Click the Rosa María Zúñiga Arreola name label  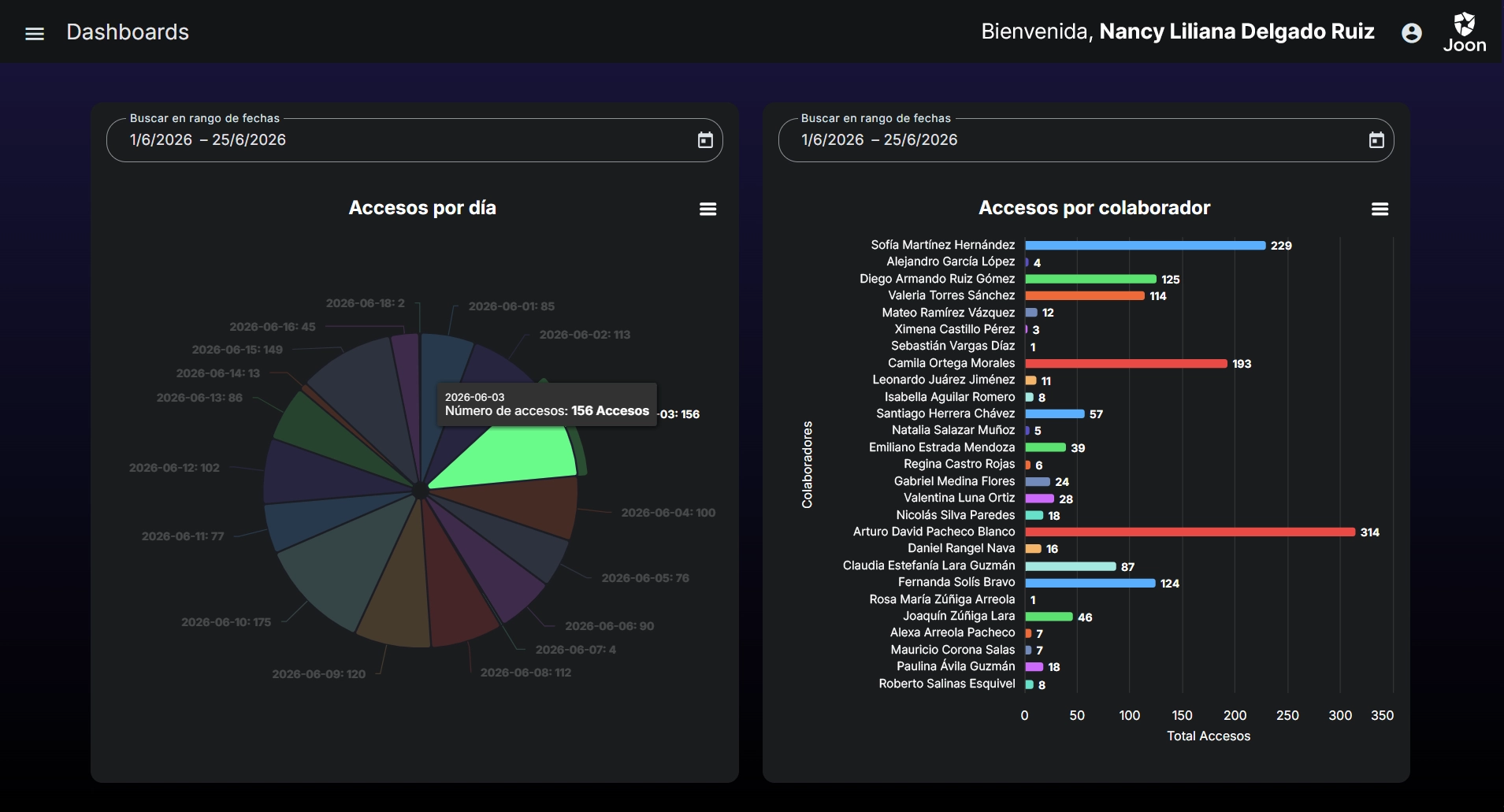pyautogui.click(x=942, y=599)
